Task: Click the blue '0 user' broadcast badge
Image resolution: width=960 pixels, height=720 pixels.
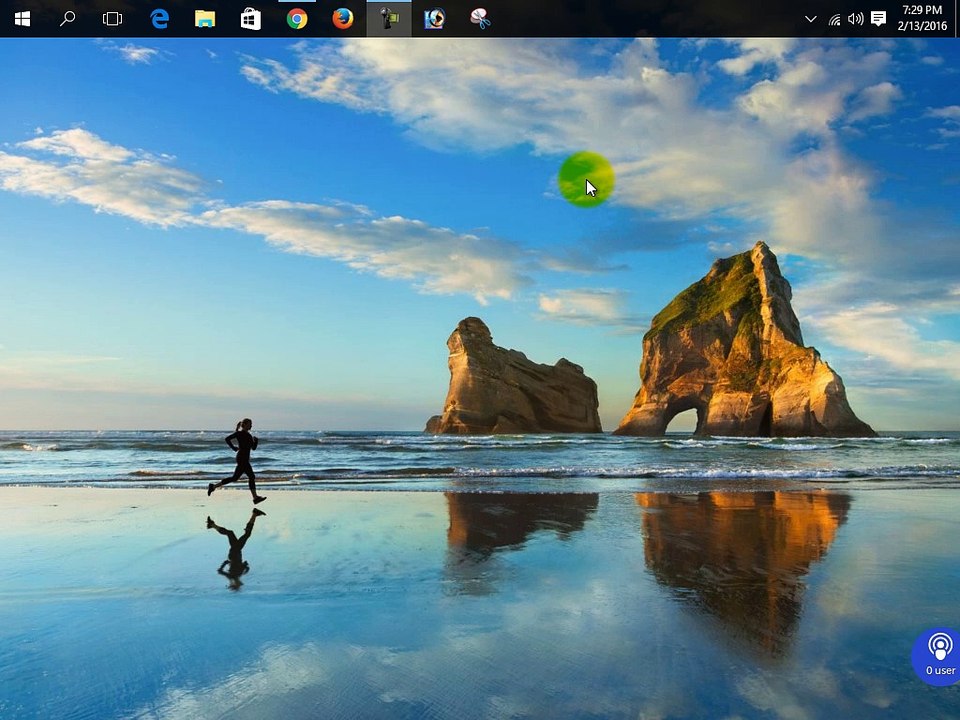Action: point(936,656)
